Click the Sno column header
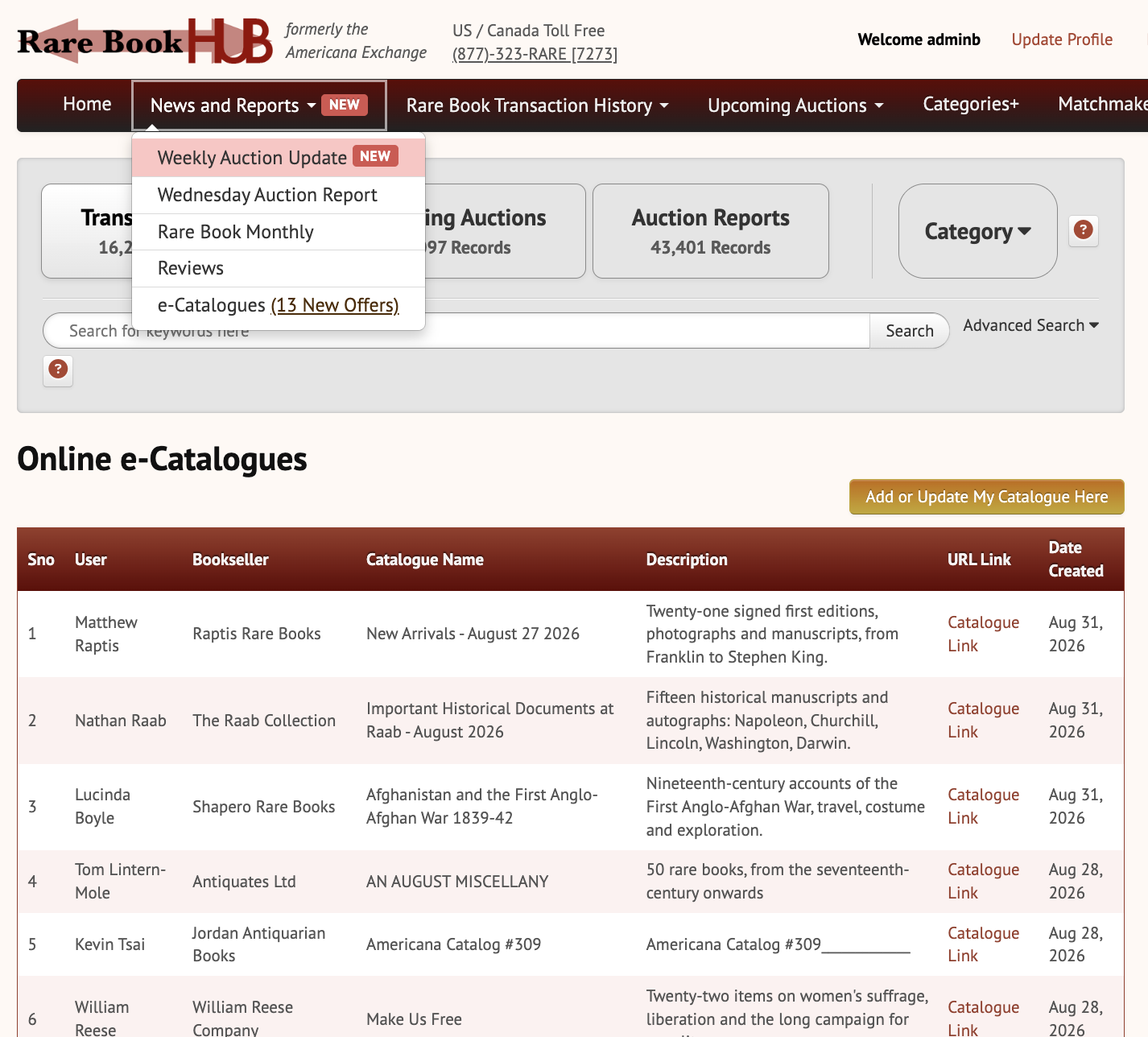Screen dimensions: 1148x1037 pos(41,560)
